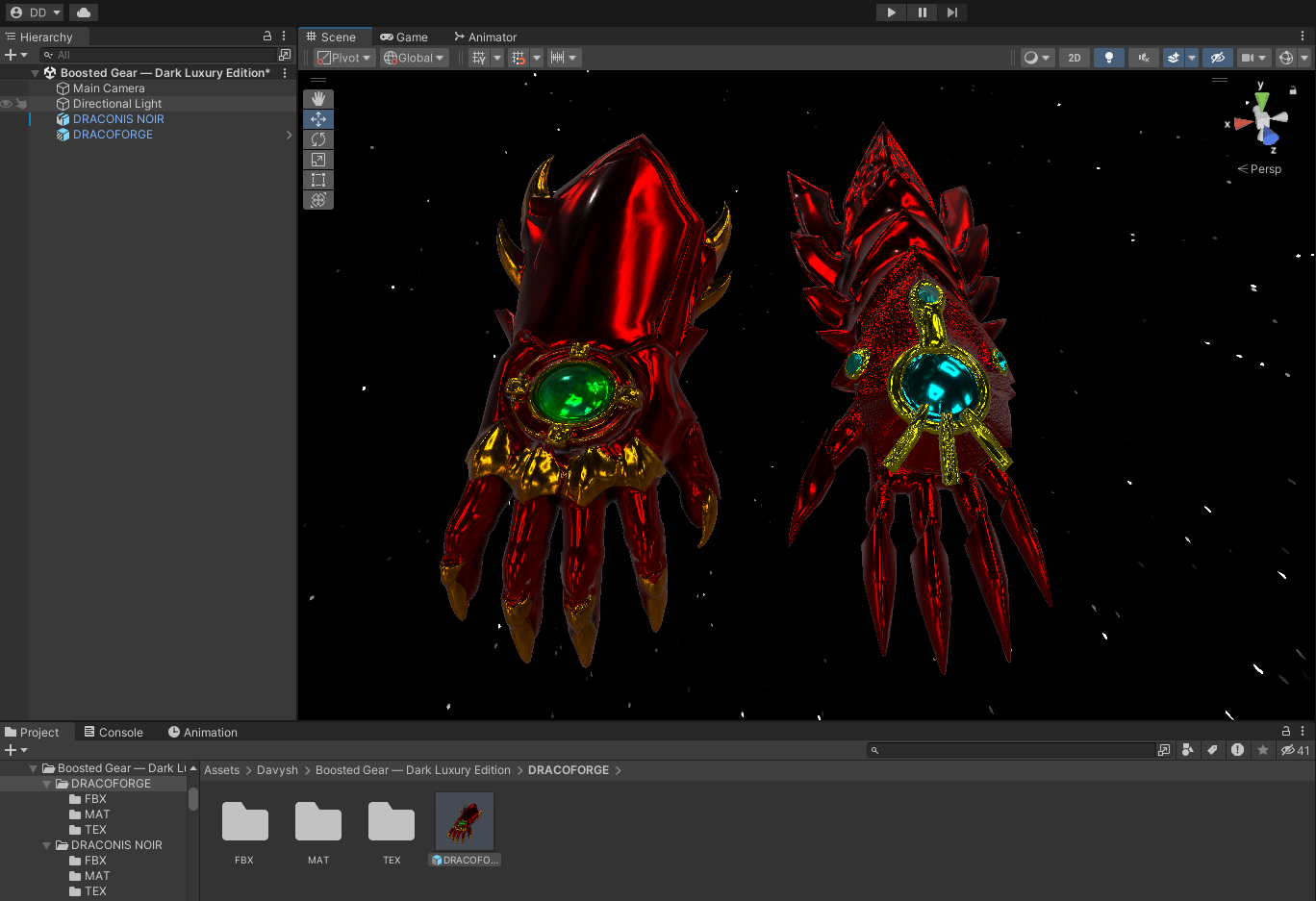
Task: Start Play mode
Action: [892, 13]
